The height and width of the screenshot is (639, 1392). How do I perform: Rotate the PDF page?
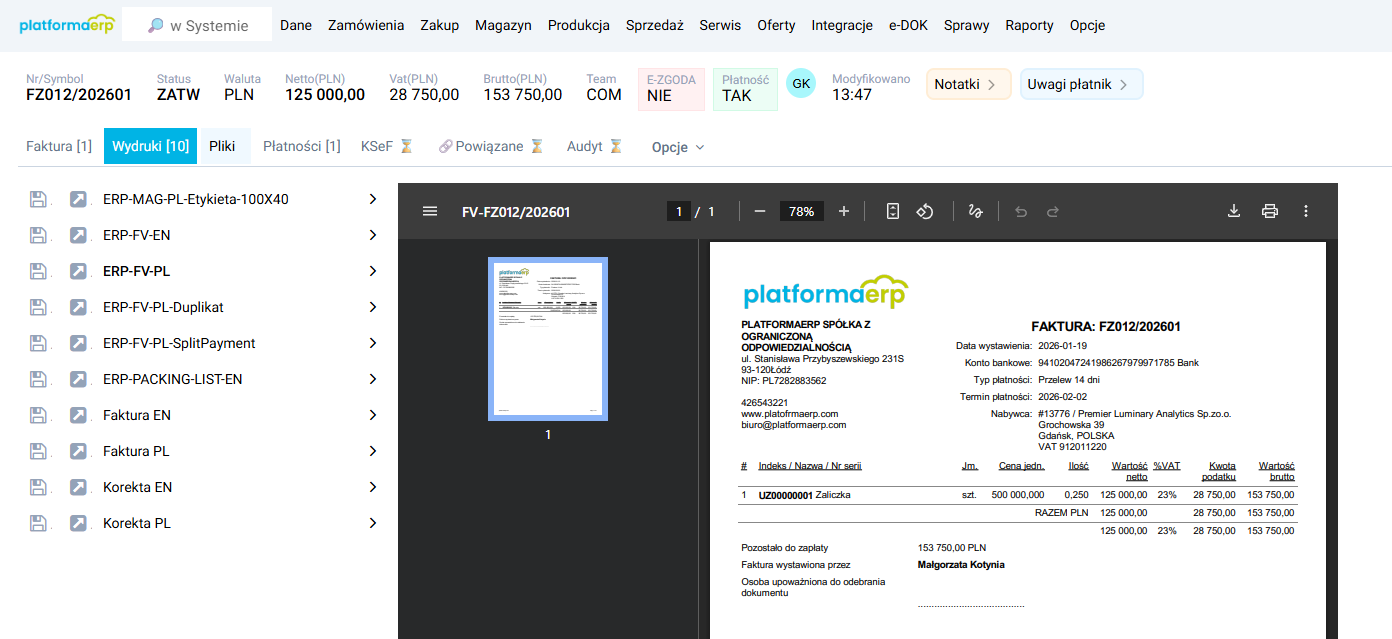[925, 211]
